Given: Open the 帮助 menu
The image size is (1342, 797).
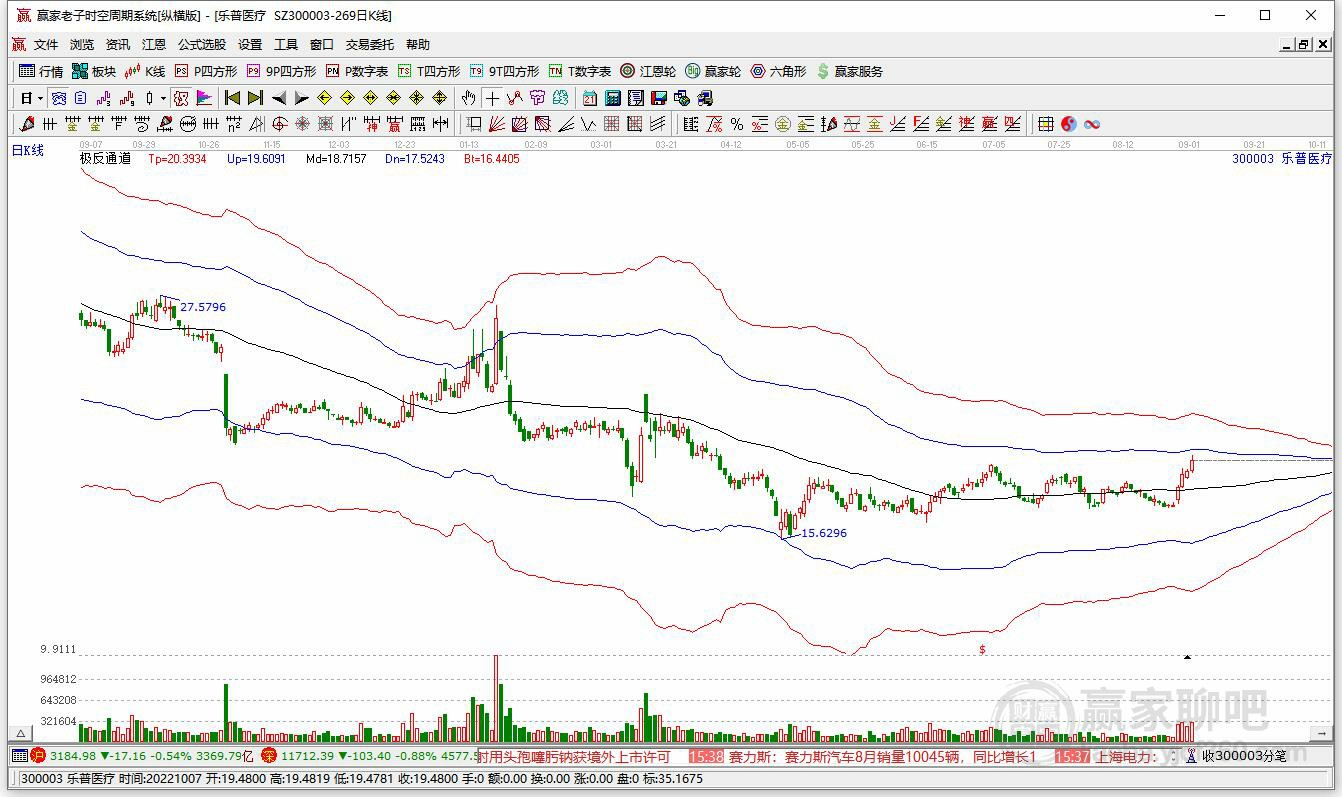Looking at the screenshot, I should tap(418, 45).
